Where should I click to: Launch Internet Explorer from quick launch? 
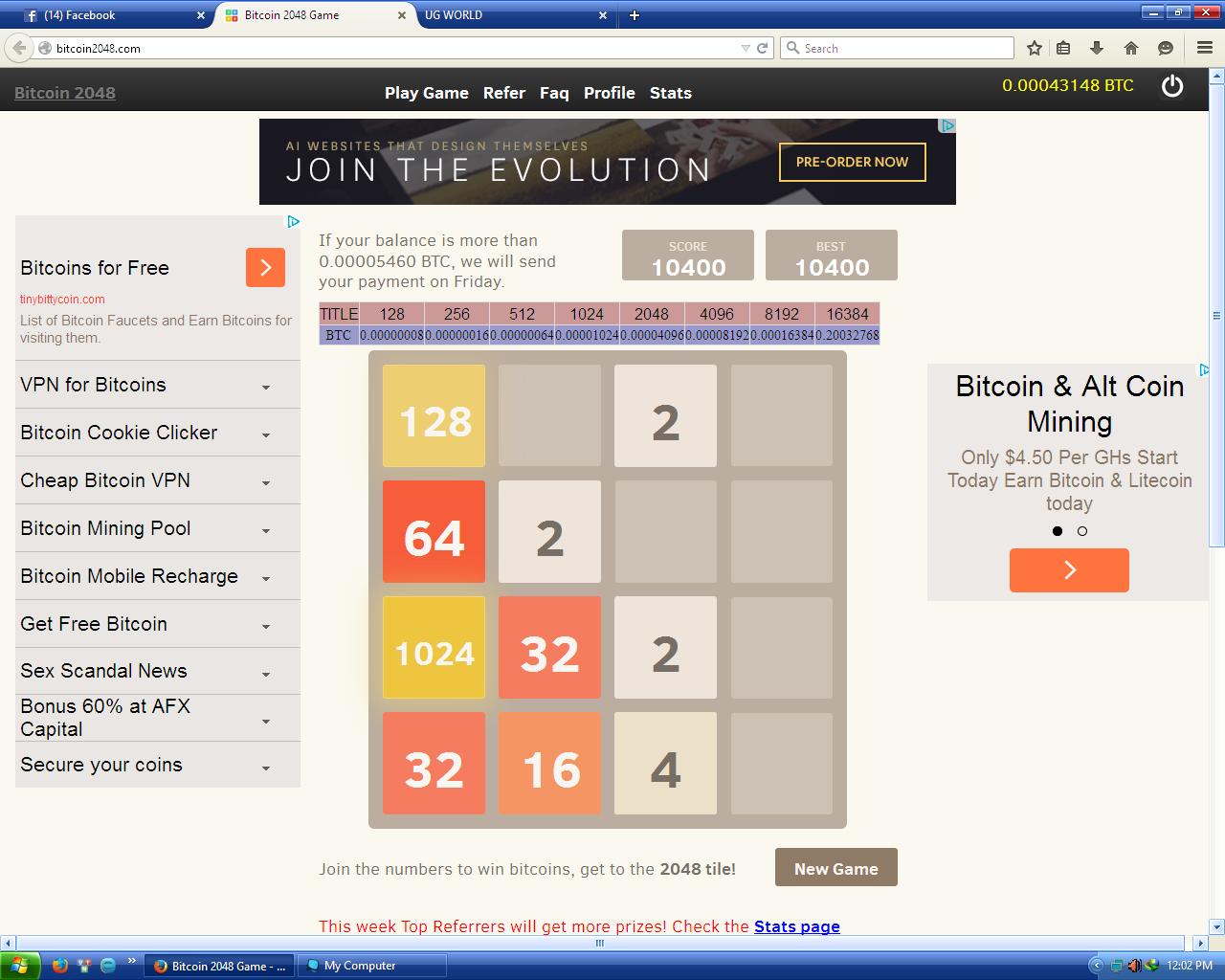107,965
